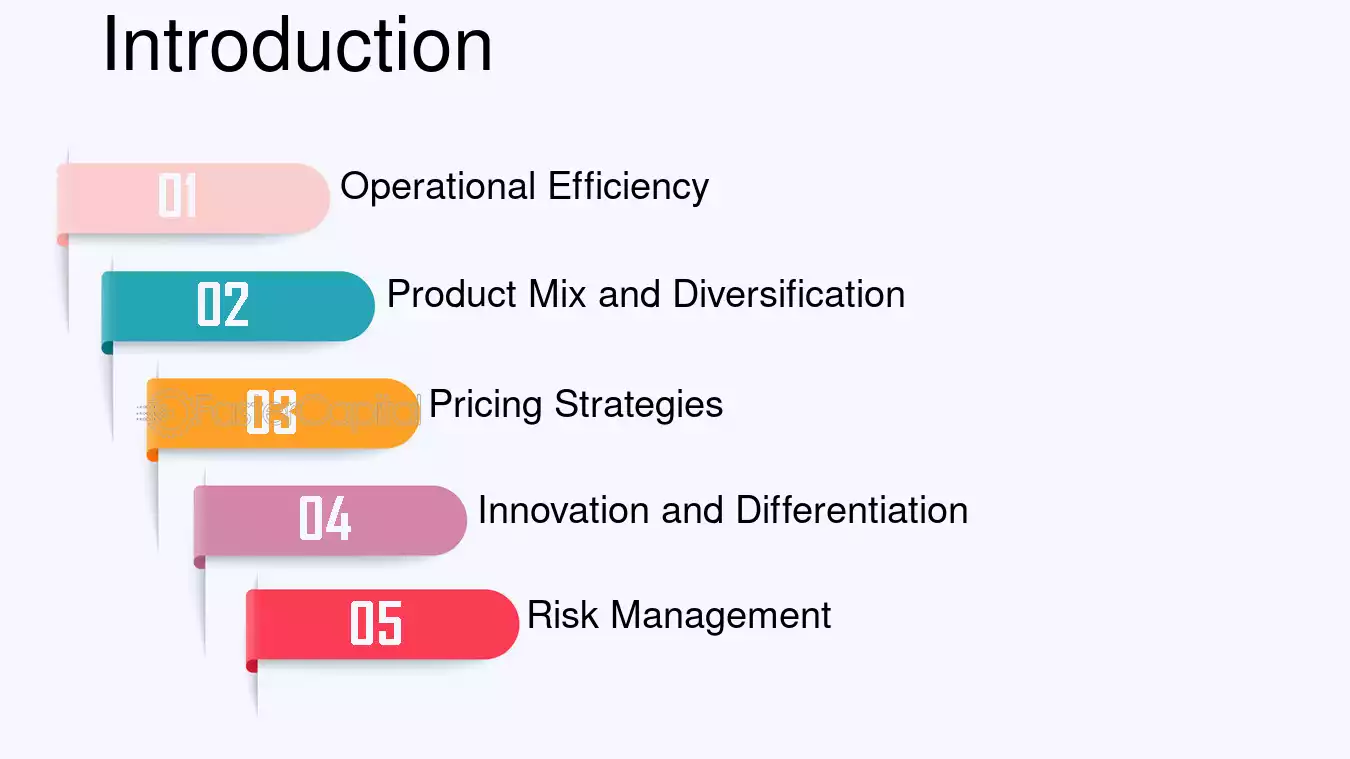
Task: Click the Introduction slide title
Action: tap(298, 44)
